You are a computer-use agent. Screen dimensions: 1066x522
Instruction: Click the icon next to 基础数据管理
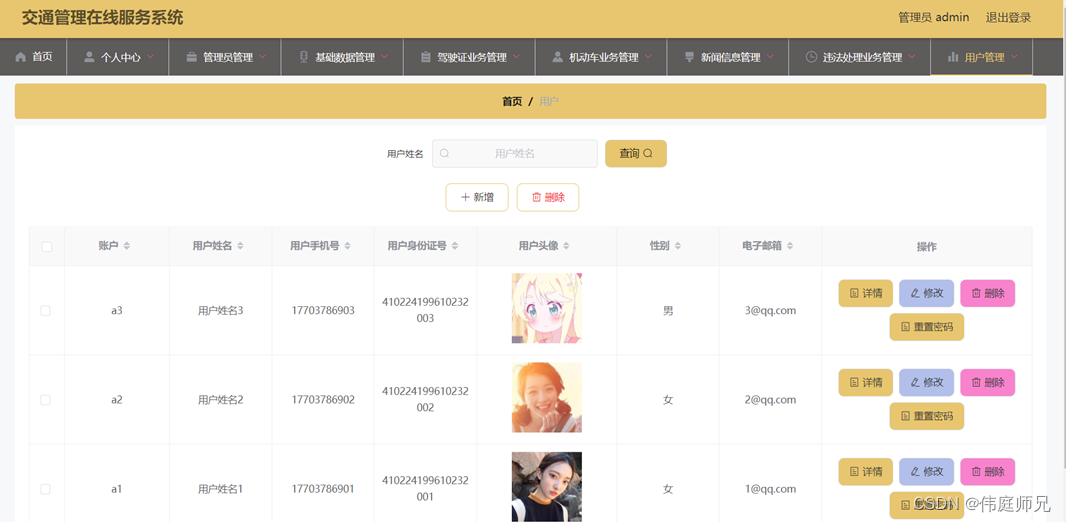(304, 57)
